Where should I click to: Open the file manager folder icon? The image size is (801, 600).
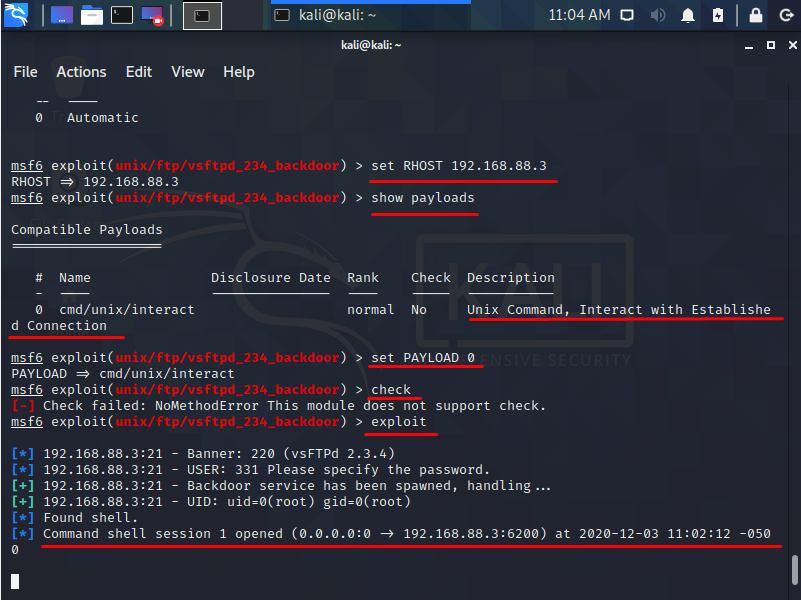(92, 15)
